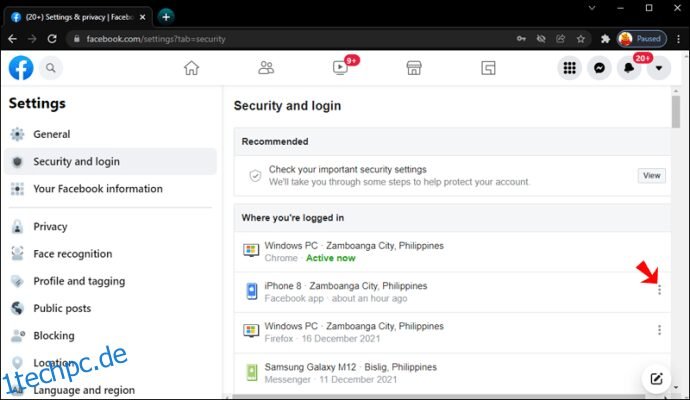Click the scrollbar down arrow

coord(676,388)
